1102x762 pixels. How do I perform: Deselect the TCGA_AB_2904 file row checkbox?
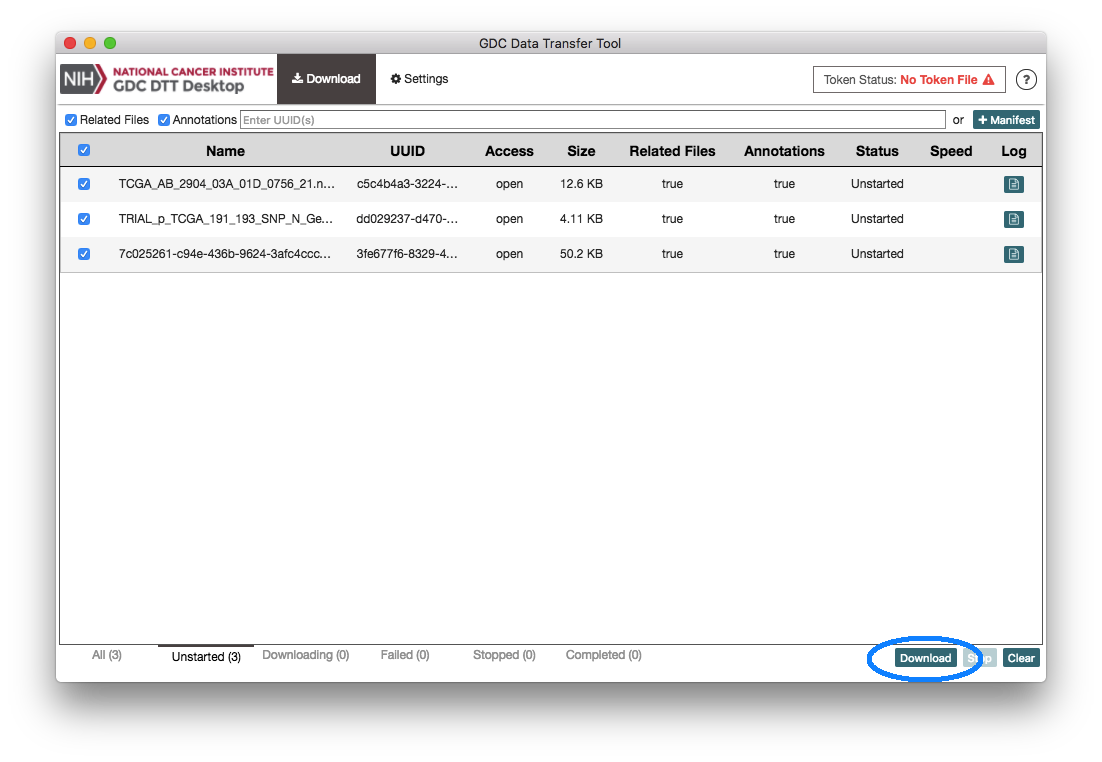click(x=84, y=184)
